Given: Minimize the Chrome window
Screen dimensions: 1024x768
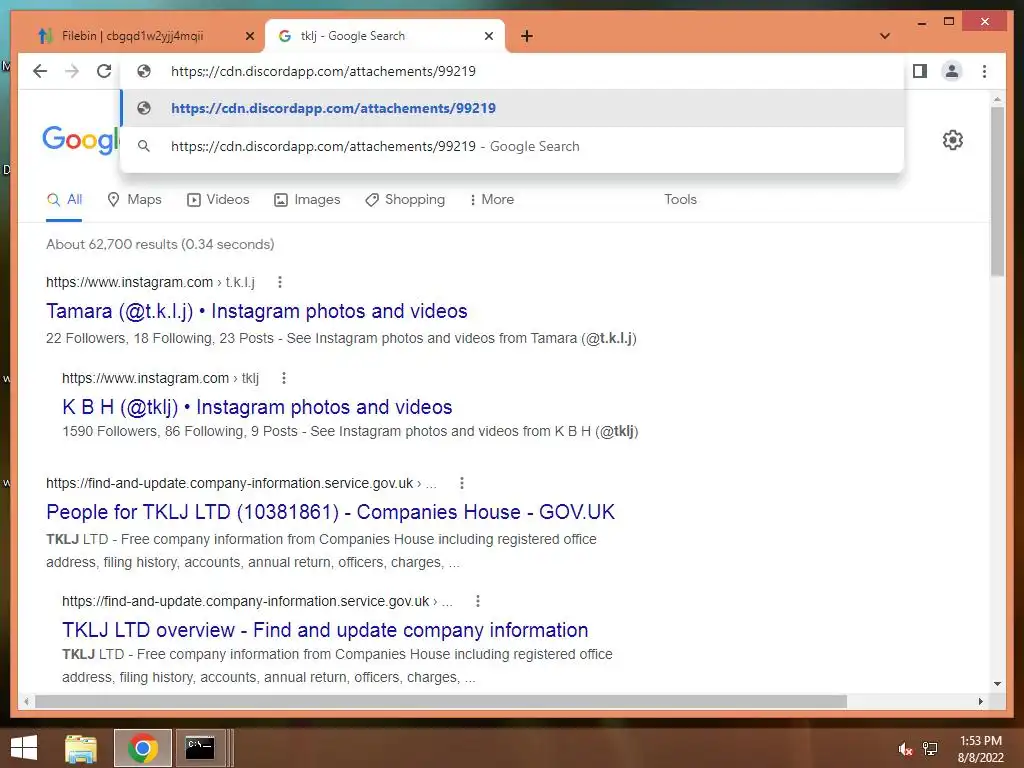Looking at the screenshot, I should pyautogui.click(x=921, y=22).
